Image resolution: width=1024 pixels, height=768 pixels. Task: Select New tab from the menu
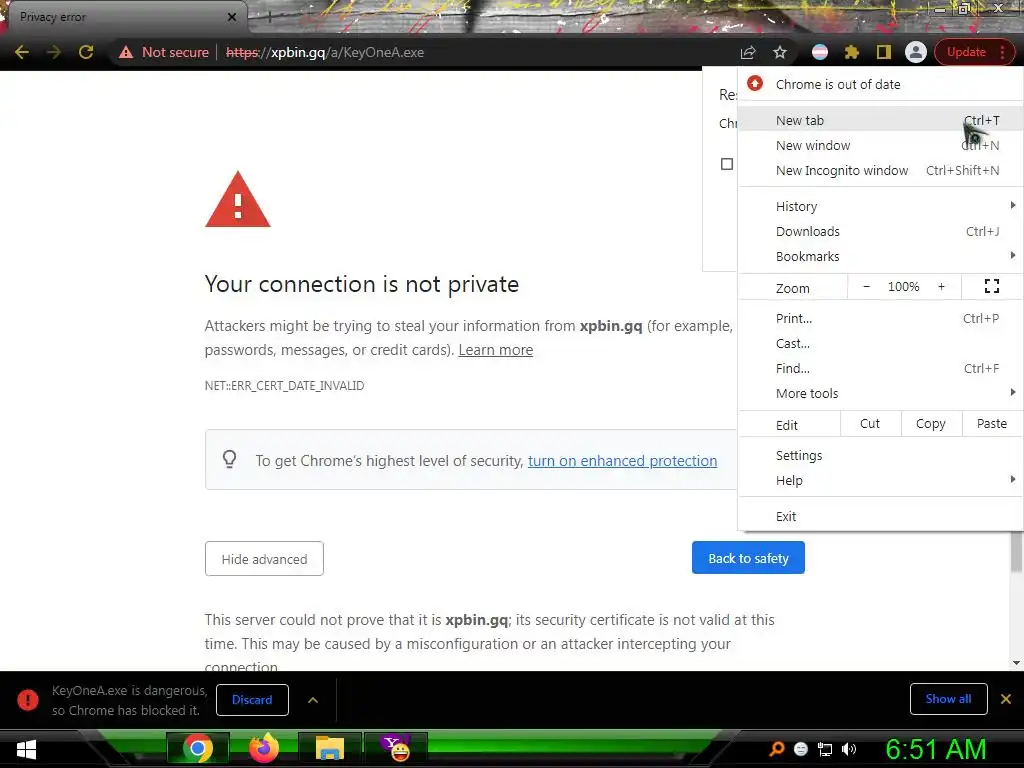[880, 120]
